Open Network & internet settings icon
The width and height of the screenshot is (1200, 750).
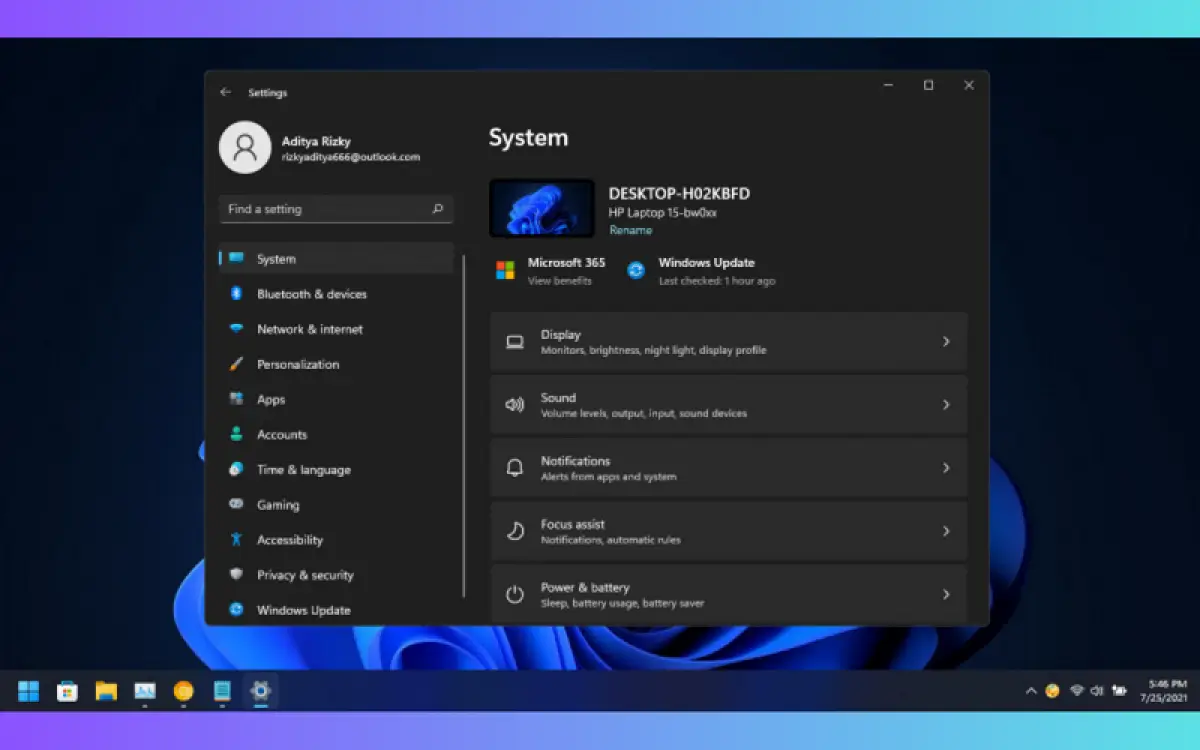click(x=237, y=329)
